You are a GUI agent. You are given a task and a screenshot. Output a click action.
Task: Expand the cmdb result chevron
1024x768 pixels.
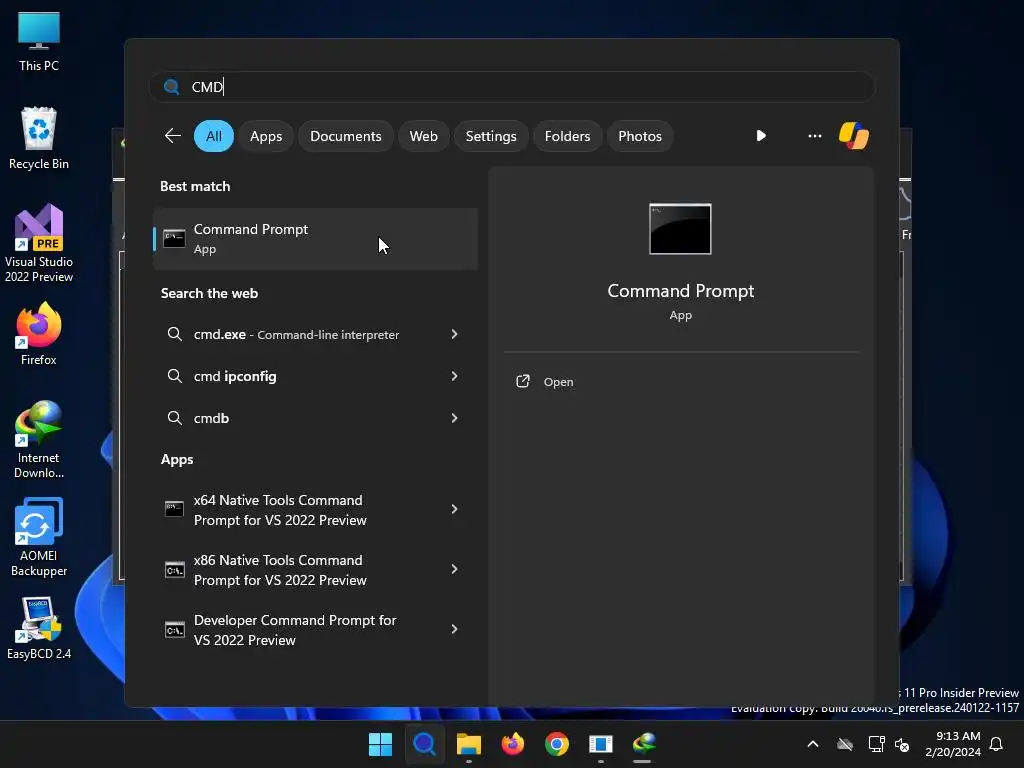455,417
